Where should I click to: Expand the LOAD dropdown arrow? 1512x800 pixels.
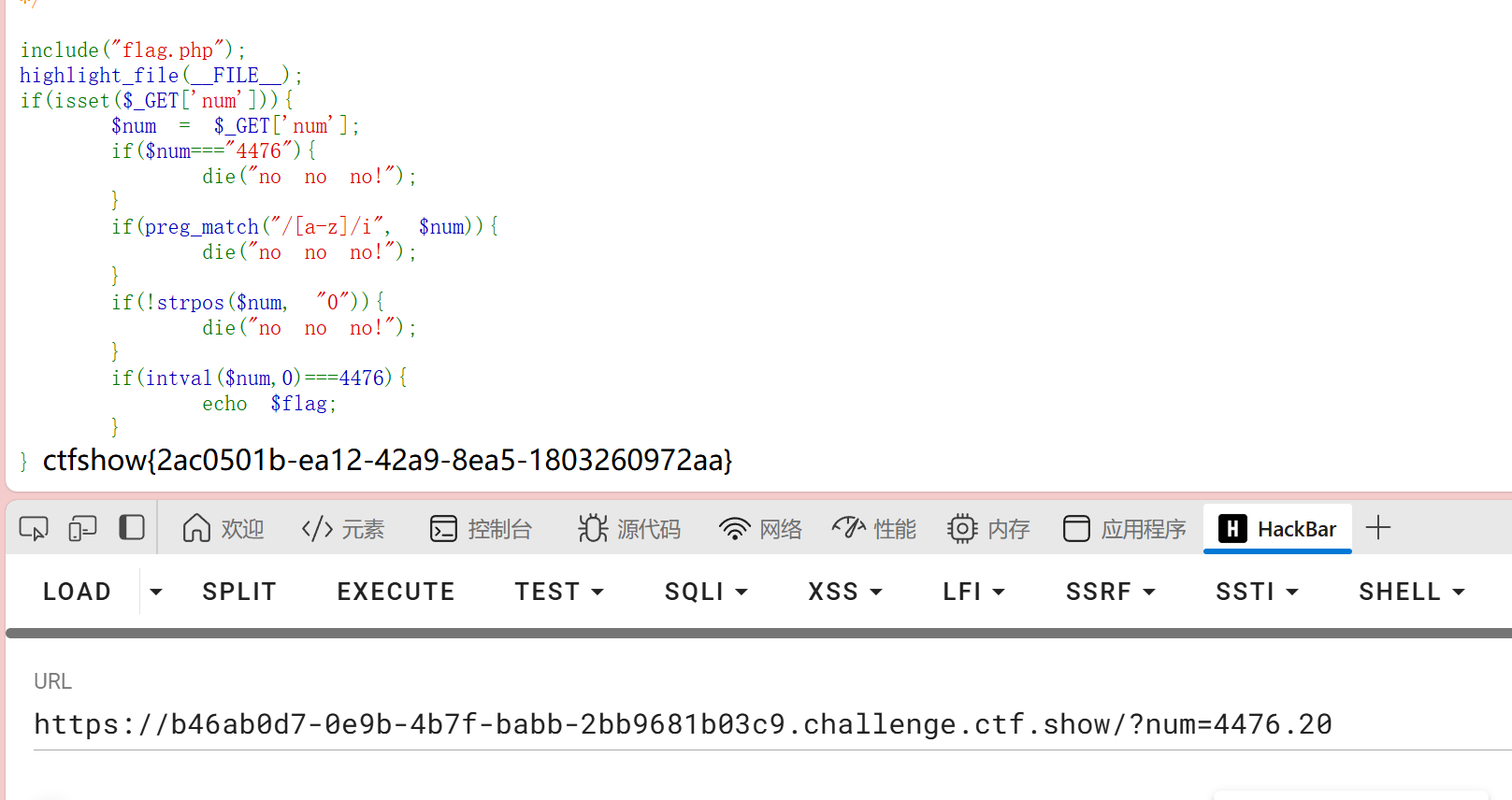point(156,592)
